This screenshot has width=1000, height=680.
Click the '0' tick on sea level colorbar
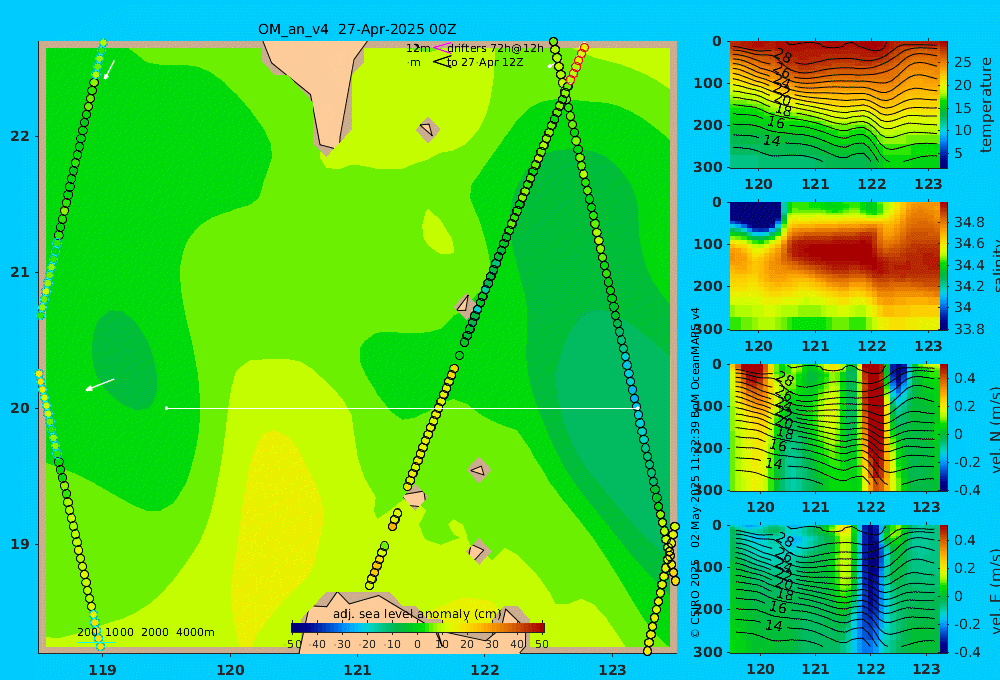click(x=418, y=644)
